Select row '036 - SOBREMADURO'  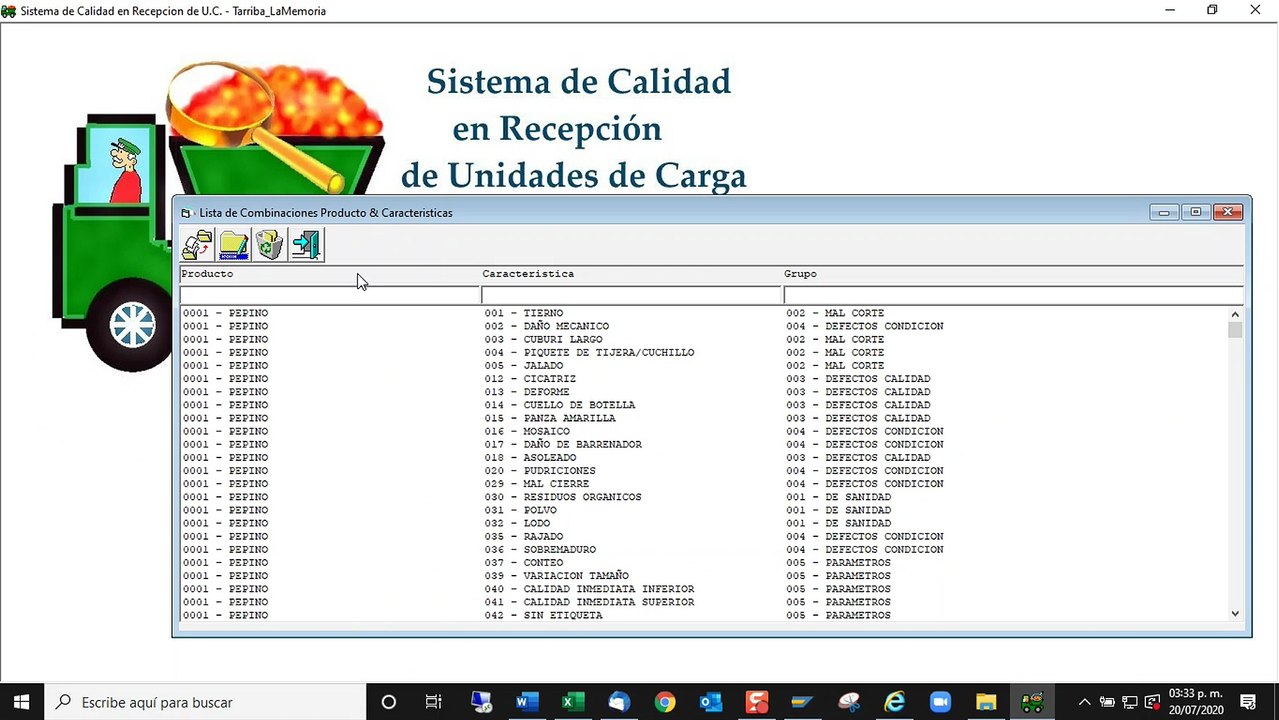click(x=703, y=549)
